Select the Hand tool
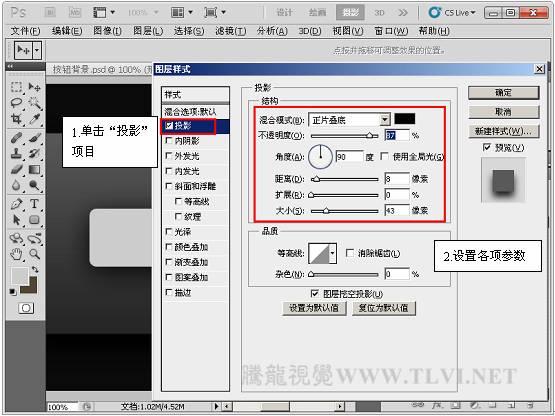Viewport: 555px width, 416px height. (16, 254)
